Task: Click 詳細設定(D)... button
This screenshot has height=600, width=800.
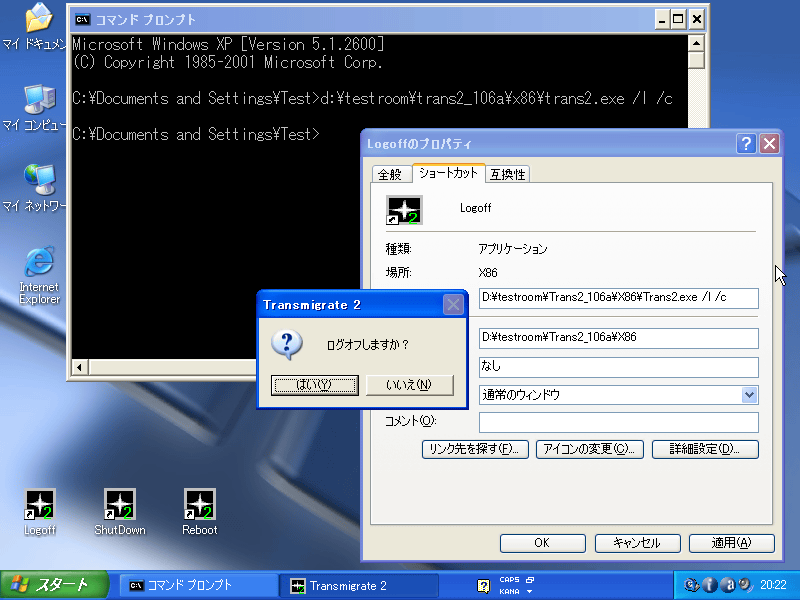Action: click(x=705, y=449)
